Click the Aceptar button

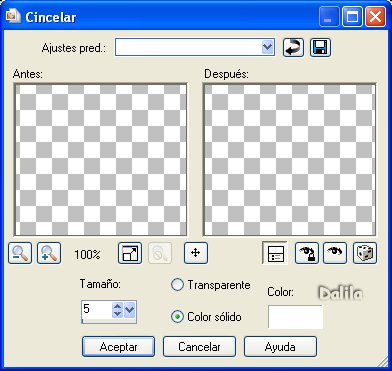pyautogui.click(x=118, y=347)
